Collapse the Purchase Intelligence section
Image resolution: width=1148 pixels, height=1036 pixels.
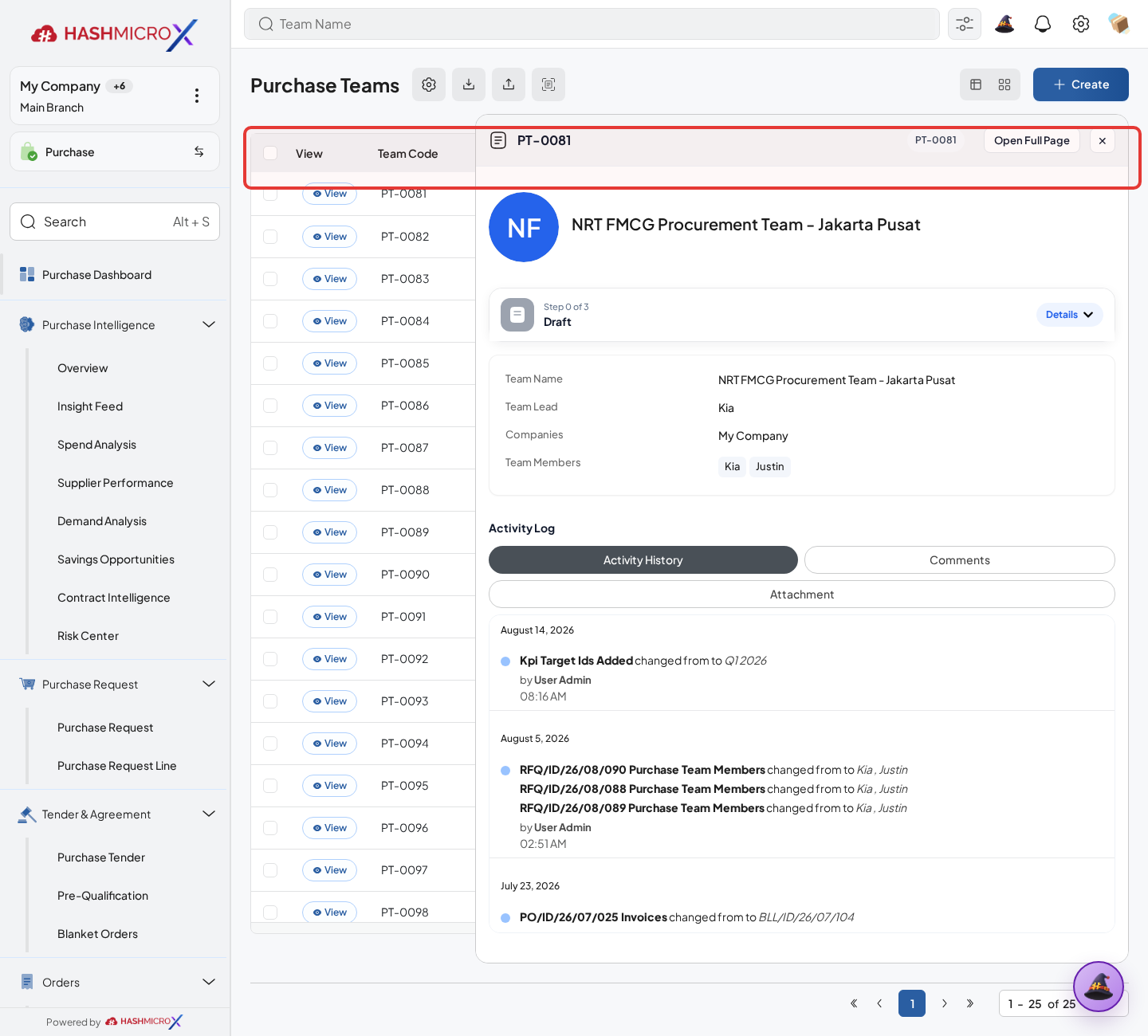point(209,324)
